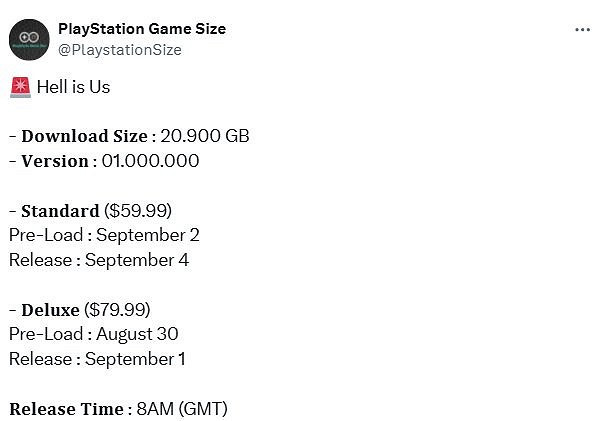Open the tweet's three-dot More options menu
Viewport: 603px width, 421px height.
[x=582, y=30]
